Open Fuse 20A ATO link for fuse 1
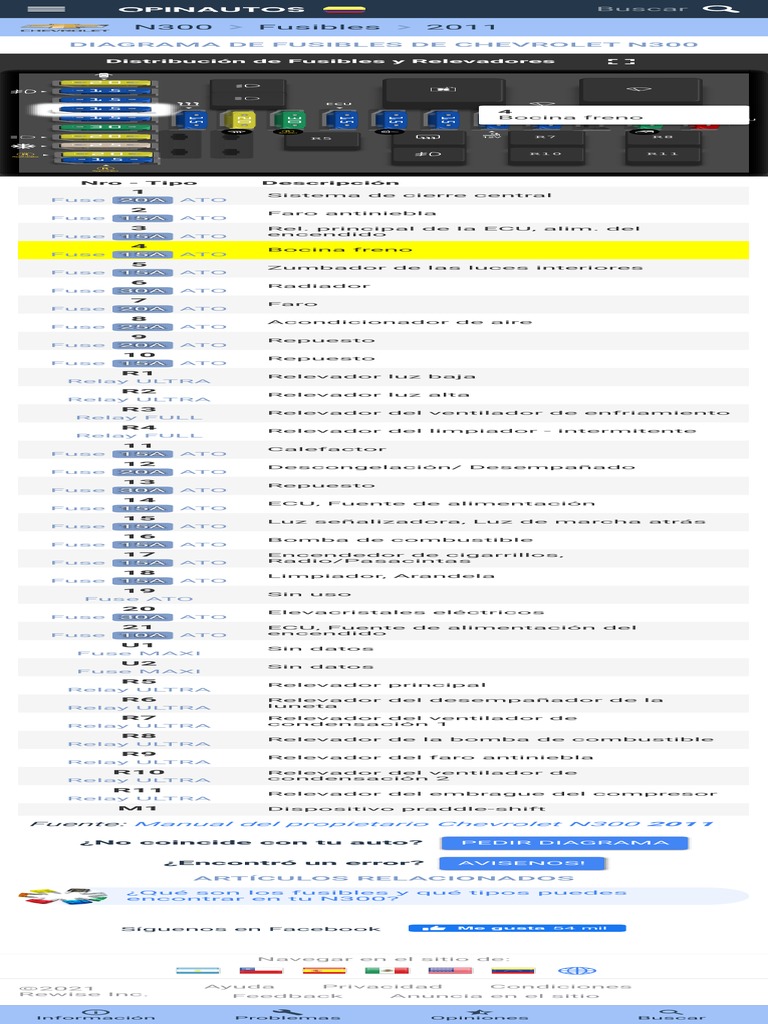768x1024 pixels. (x=139, y=200)
